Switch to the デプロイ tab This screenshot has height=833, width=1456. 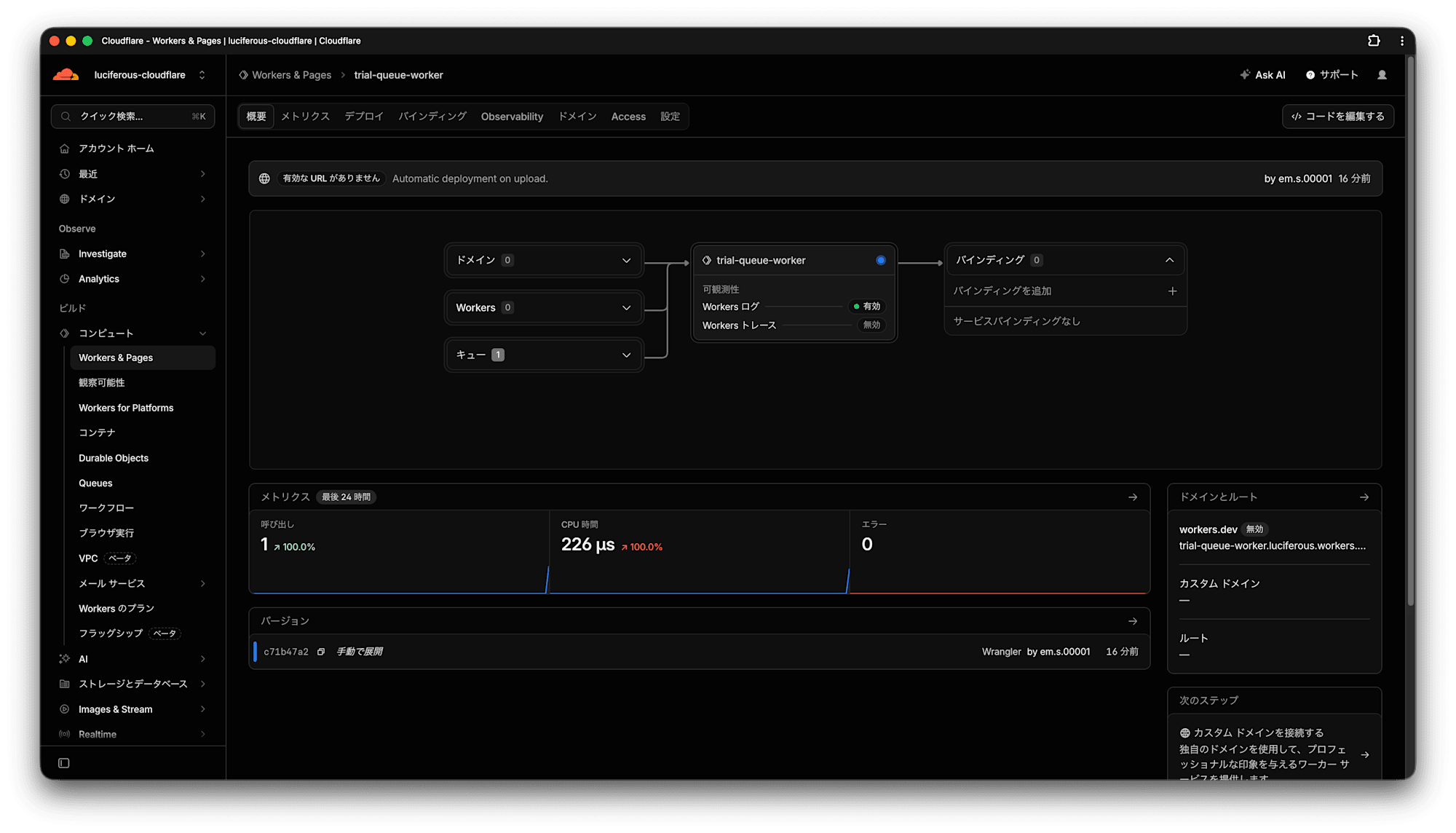point(364,117)
